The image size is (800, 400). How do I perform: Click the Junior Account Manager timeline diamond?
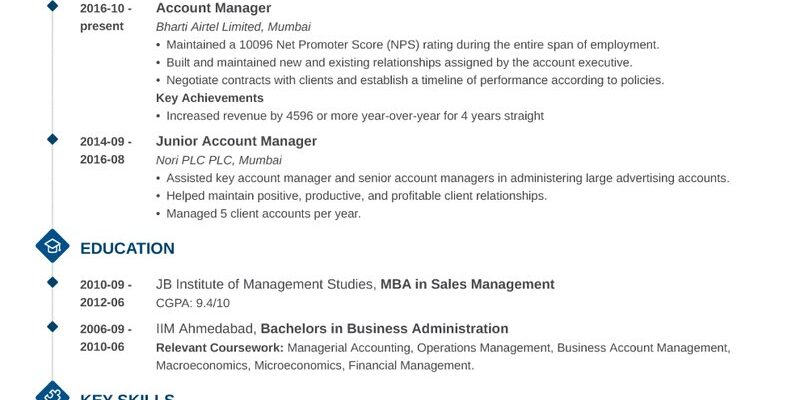[x=53, y=139]
